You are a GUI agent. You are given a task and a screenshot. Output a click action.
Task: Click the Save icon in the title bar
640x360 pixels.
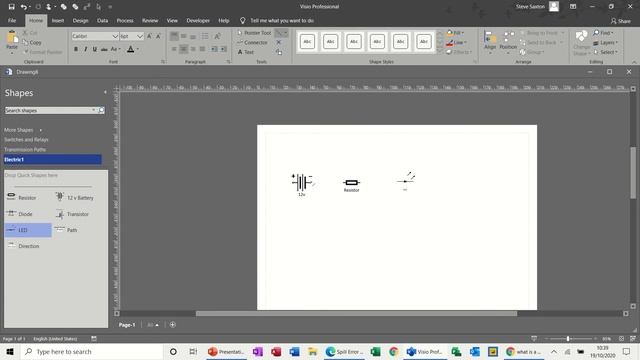11,7
